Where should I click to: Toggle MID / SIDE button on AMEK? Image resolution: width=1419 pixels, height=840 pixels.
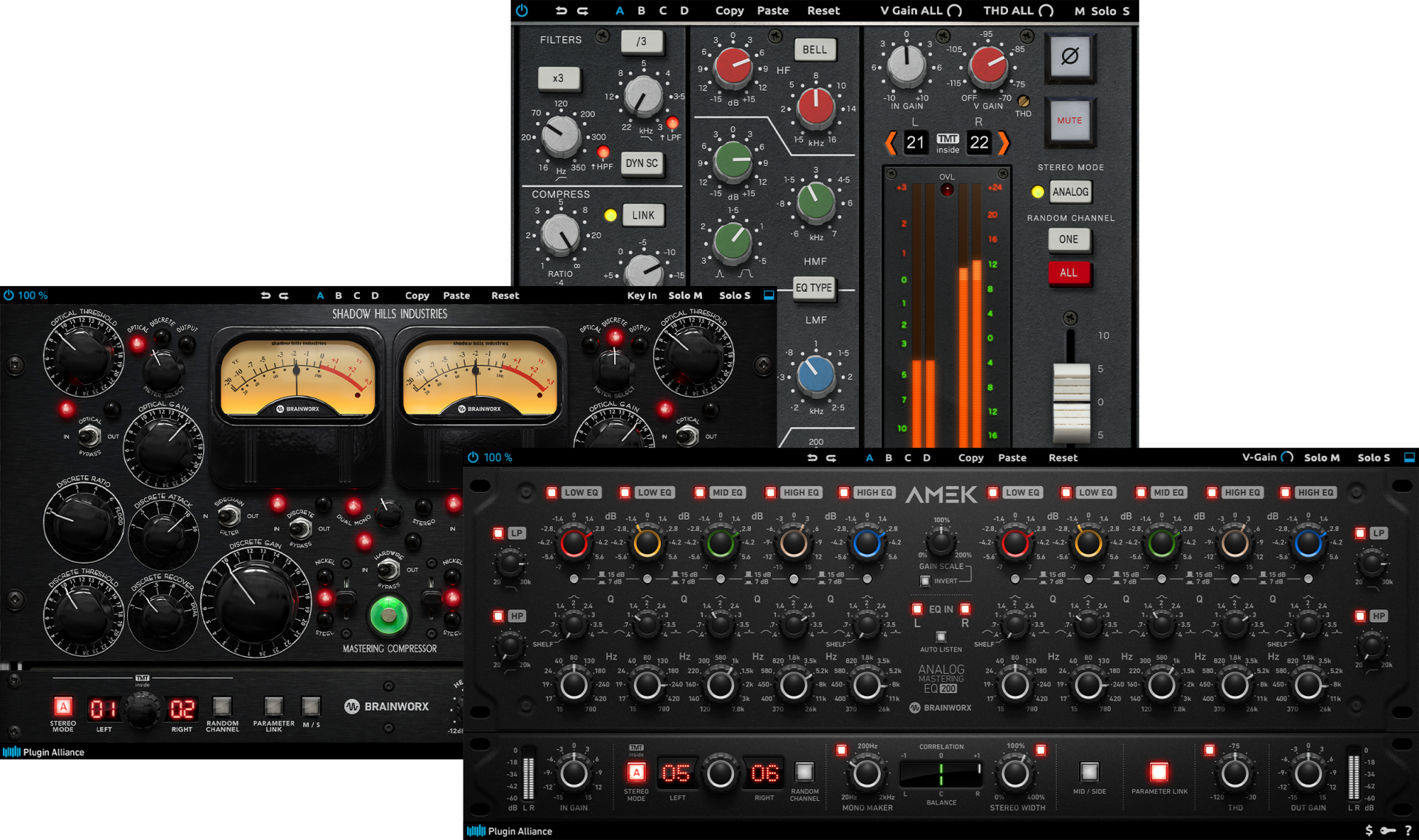[1089, 772]
